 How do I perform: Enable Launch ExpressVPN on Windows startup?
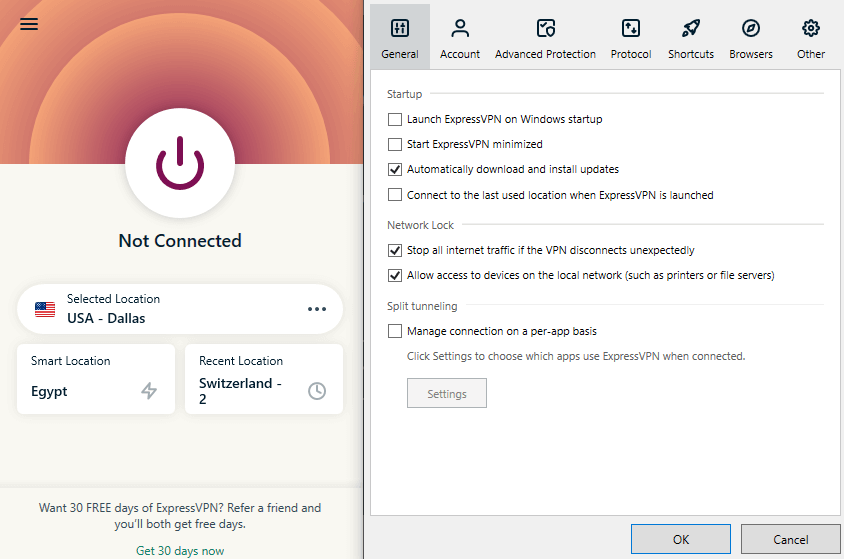click(x=395, y=119)
